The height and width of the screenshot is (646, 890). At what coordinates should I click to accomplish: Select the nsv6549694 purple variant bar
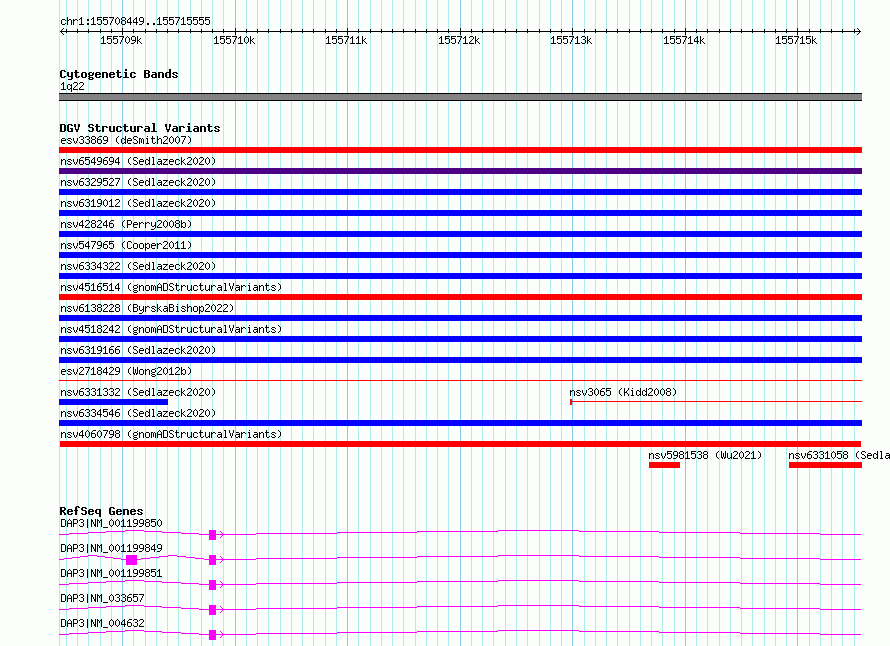click(460, 171)
